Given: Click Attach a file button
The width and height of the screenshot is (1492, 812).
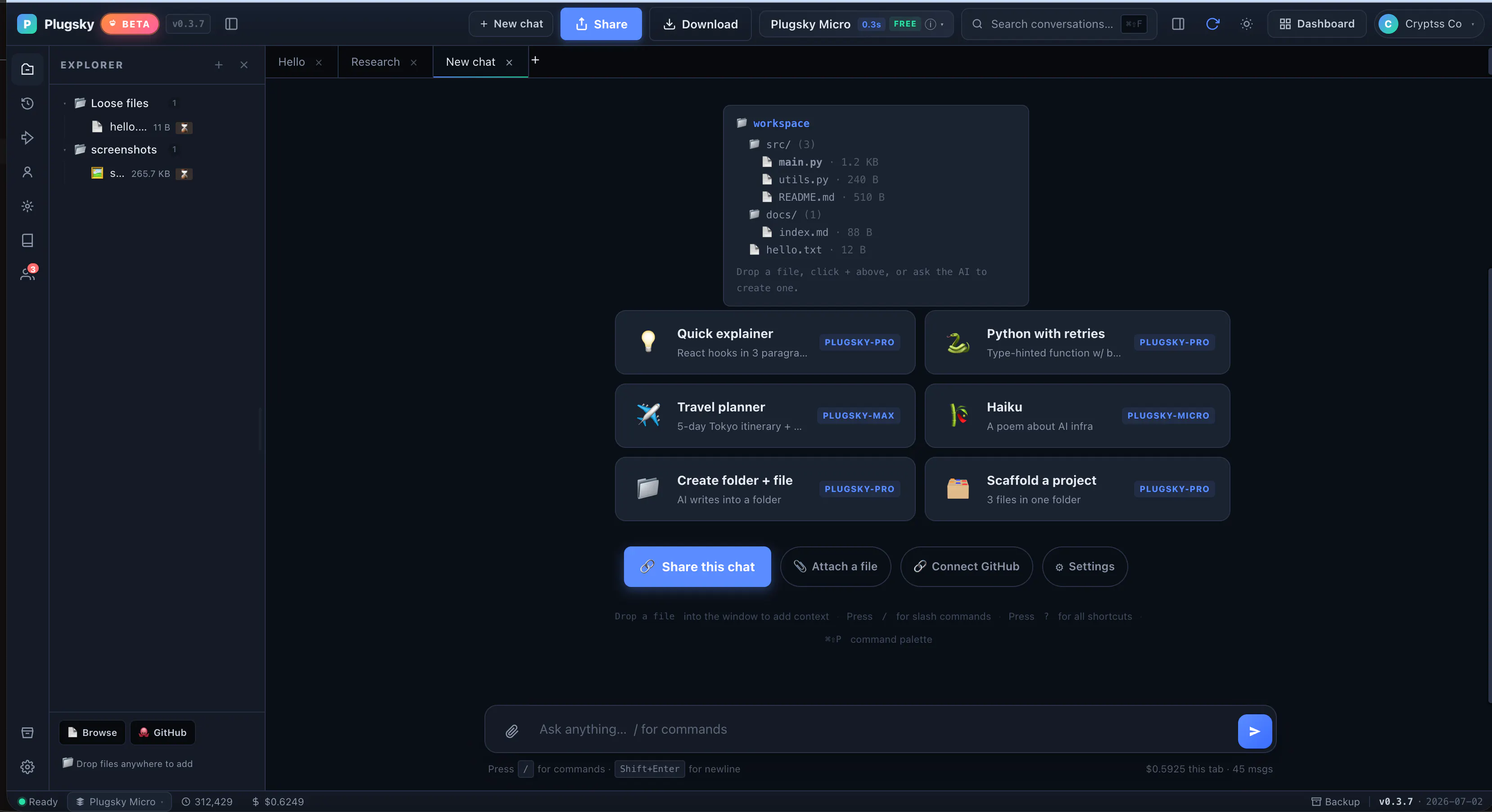Looking at the screenshot, I should tap(835, 566).
